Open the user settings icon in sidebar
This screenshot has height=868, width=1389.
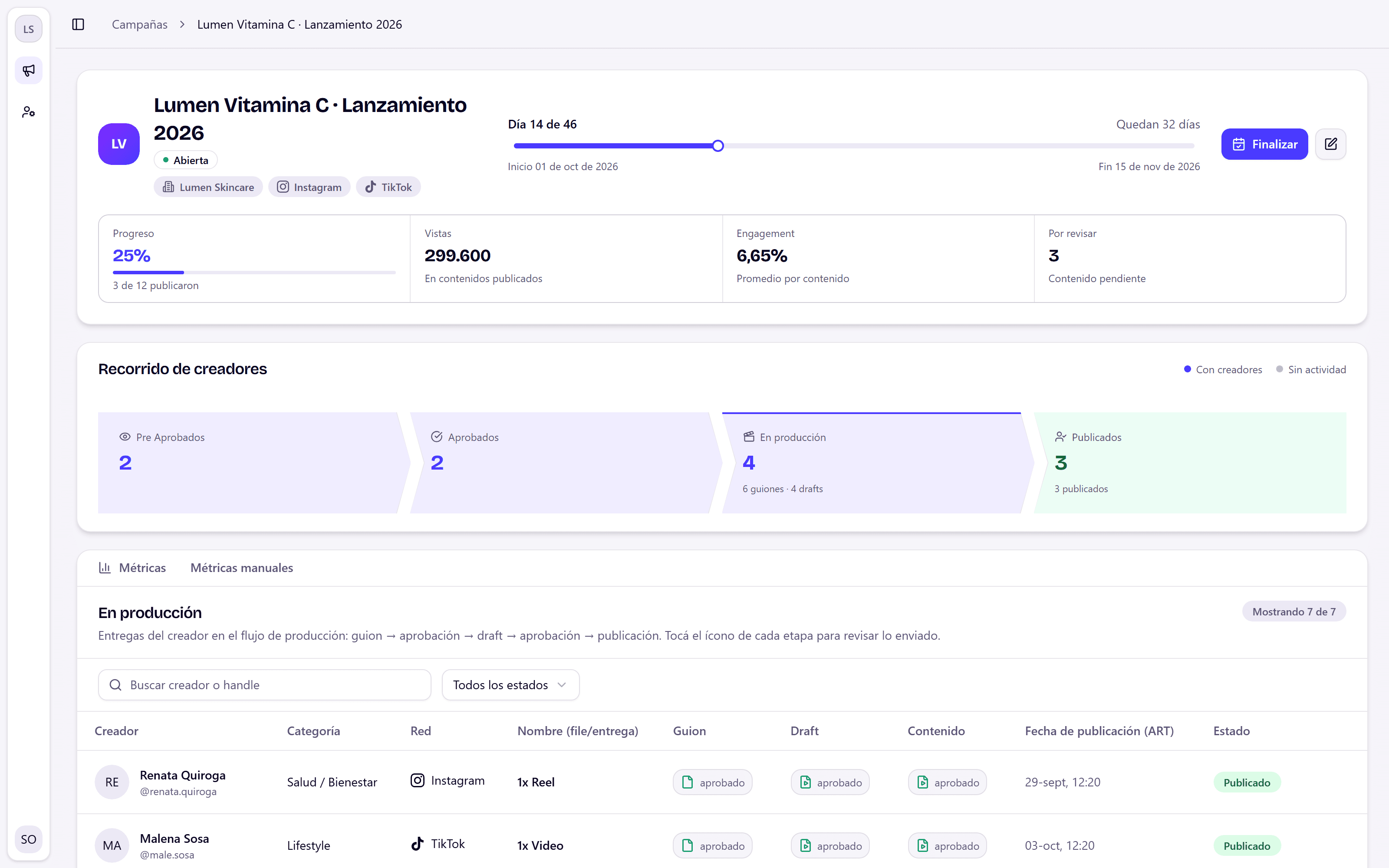tap(29, 112)
